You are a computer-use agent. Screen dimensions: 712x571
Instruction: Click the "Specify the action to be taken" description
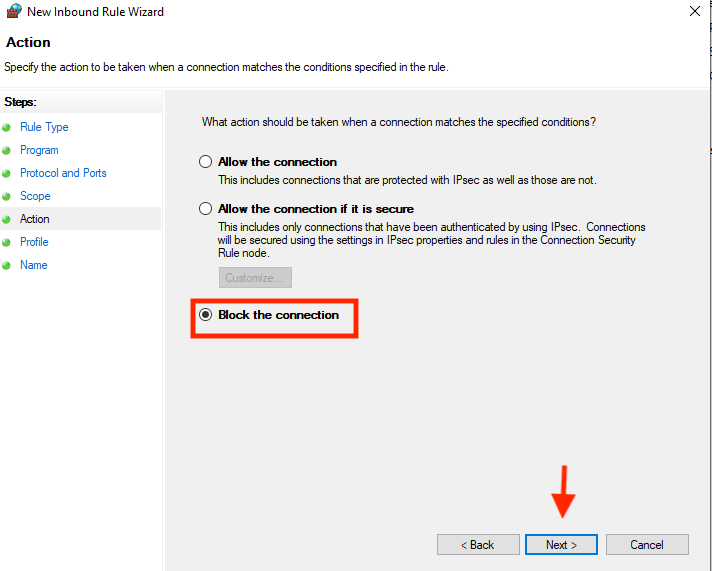(x=226, y=67)
